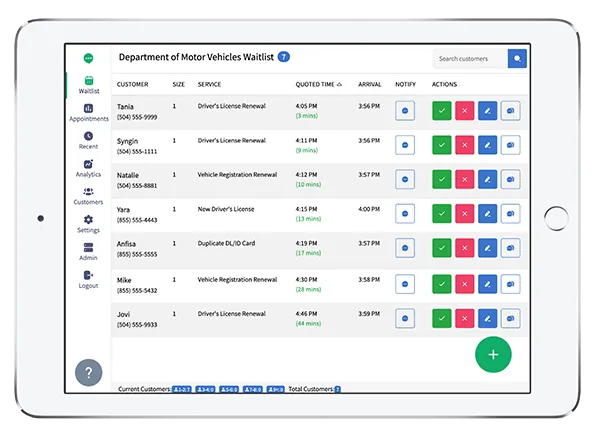Click Jovi's quoted time 4:46 PM
Image resolution: width=600 pixels, height=440 pixels.
tap(306, 314)
